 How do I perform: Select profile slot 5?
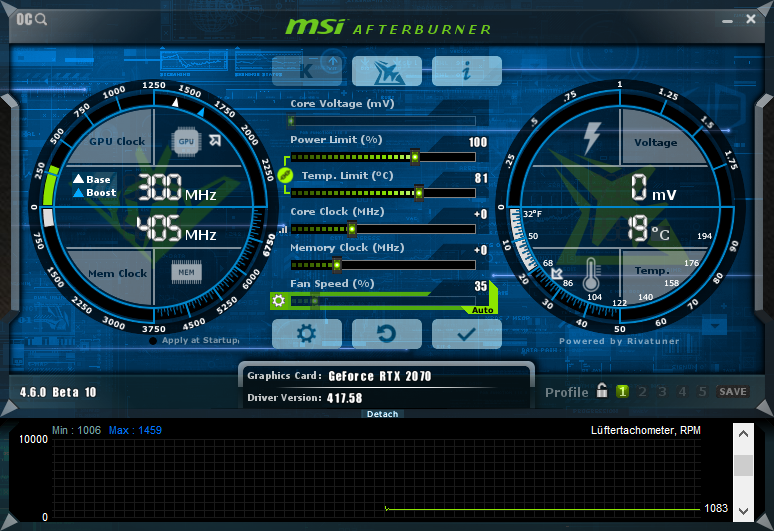coord(702,392)
